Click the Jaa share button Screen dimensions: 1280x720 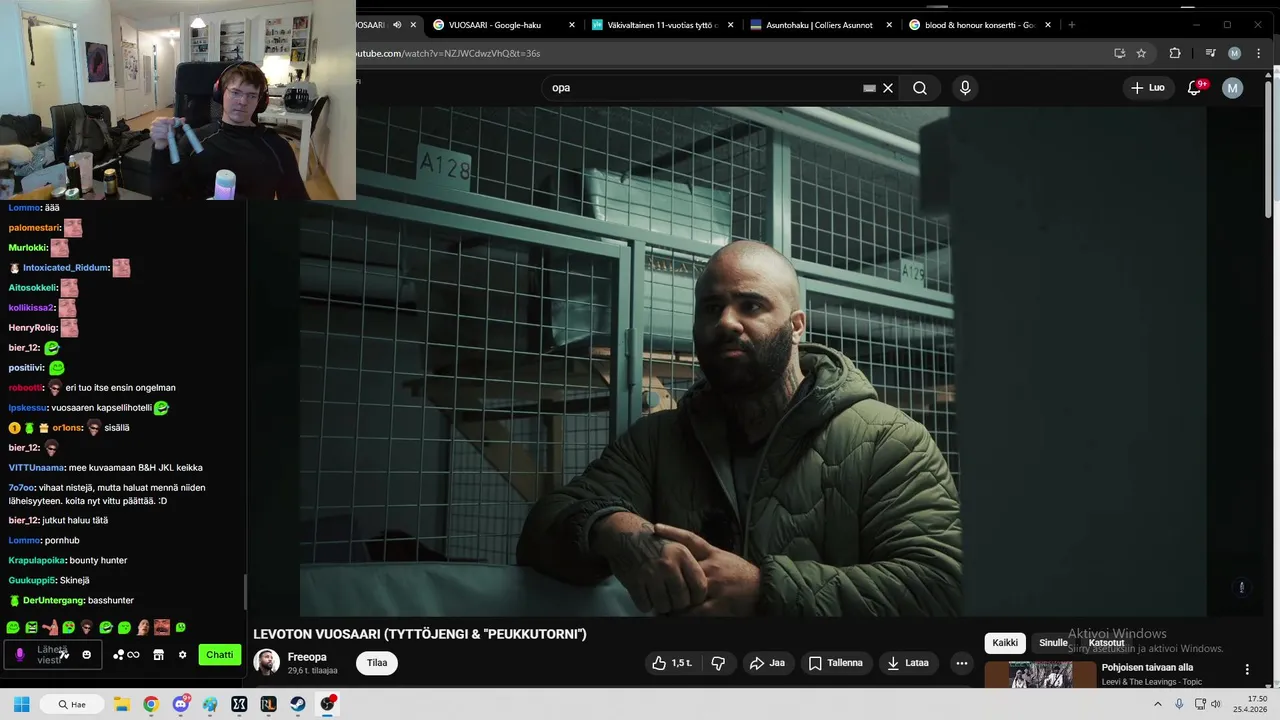pyautogui.click(x=767, y=663)
